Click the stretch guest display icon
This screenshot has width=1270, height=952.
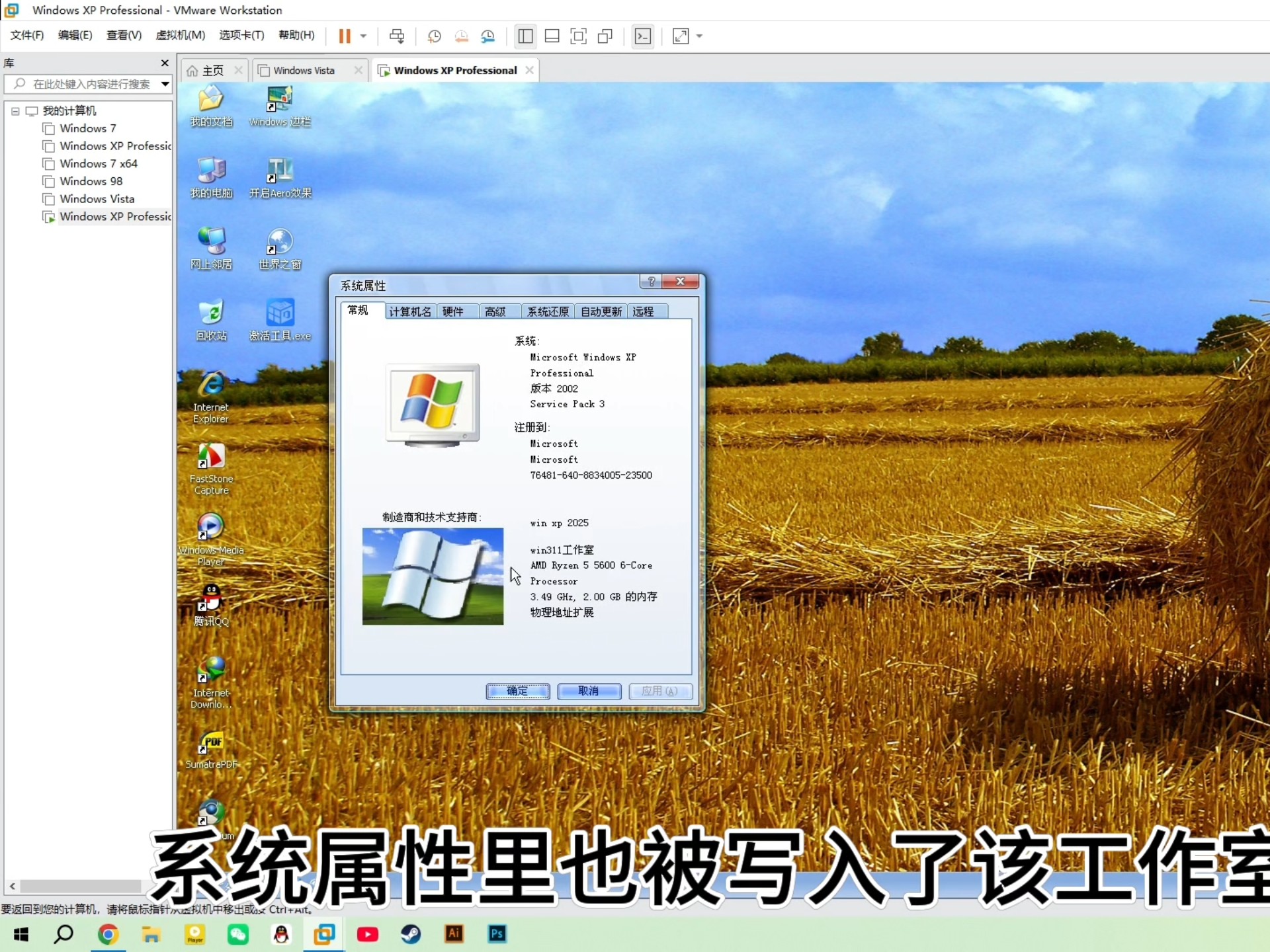pyautogui.click(x=681, y=36)
